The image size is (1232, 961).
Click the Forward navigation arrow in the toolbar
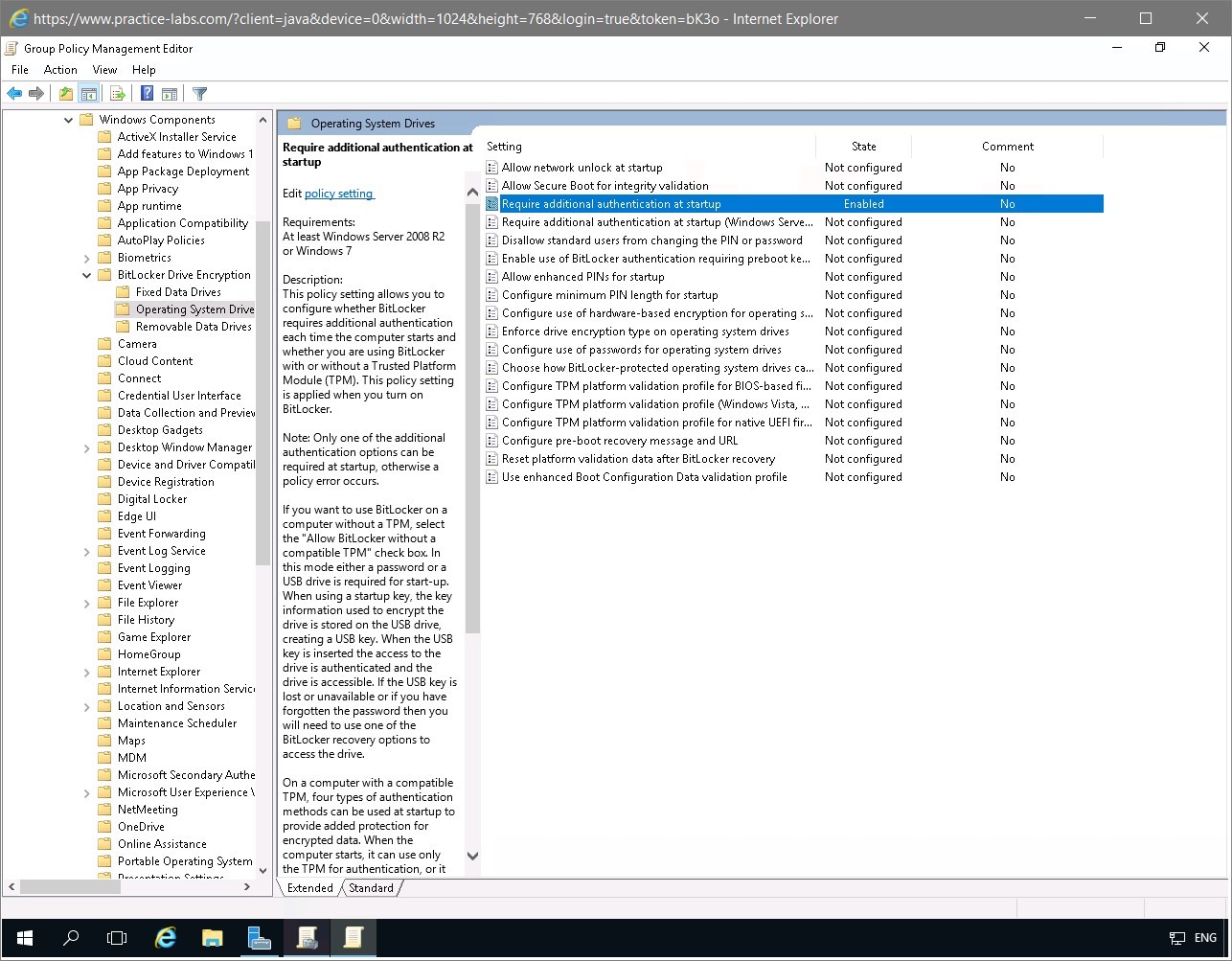tap(36, 93)
